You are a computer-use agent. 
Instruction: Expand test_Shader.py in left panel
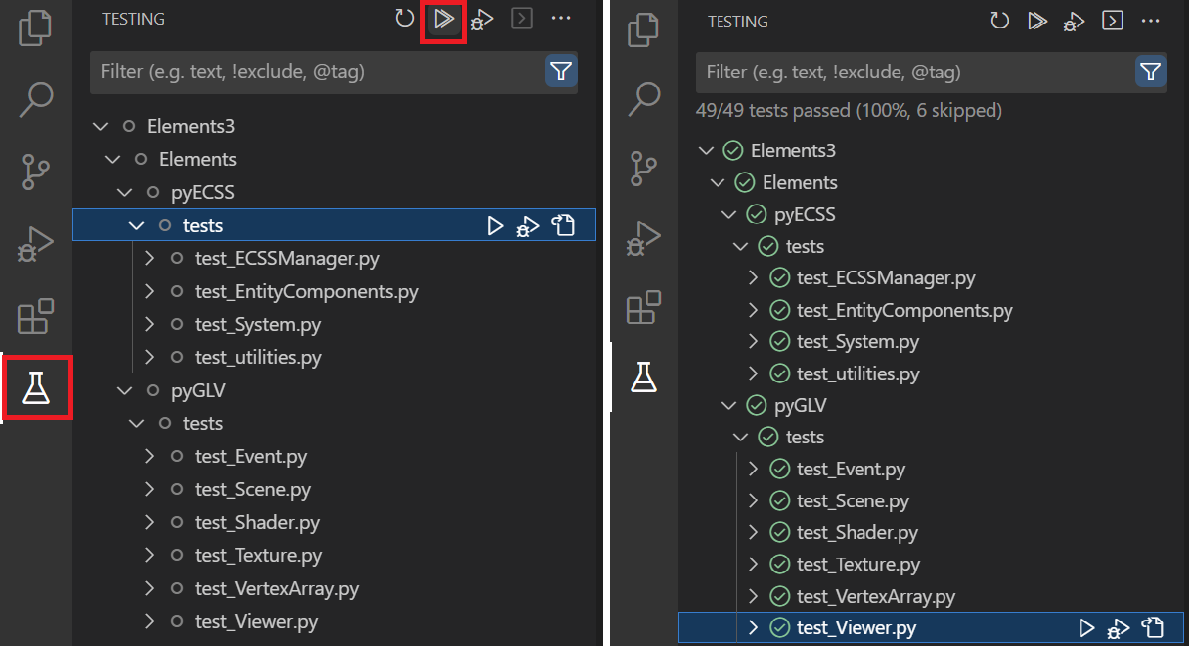tap(149, 522)
